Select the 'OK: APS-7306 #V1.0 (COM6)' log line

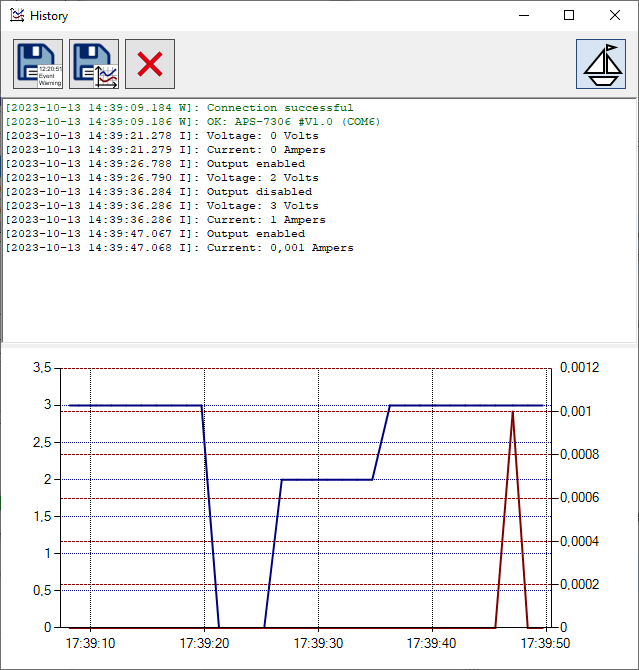point(193,122)
